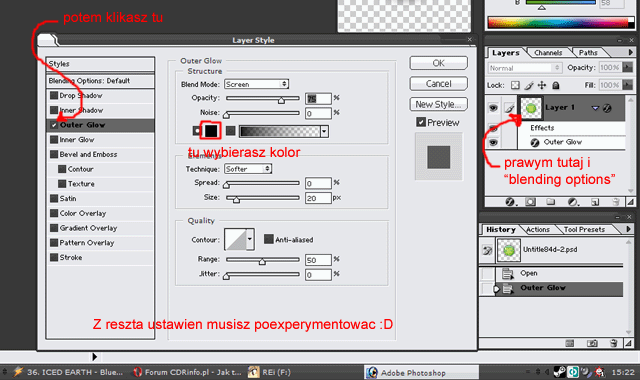640x380 pixels.
Task: Enable Bevel and Emboss checkbox
Action: [54, 154]
